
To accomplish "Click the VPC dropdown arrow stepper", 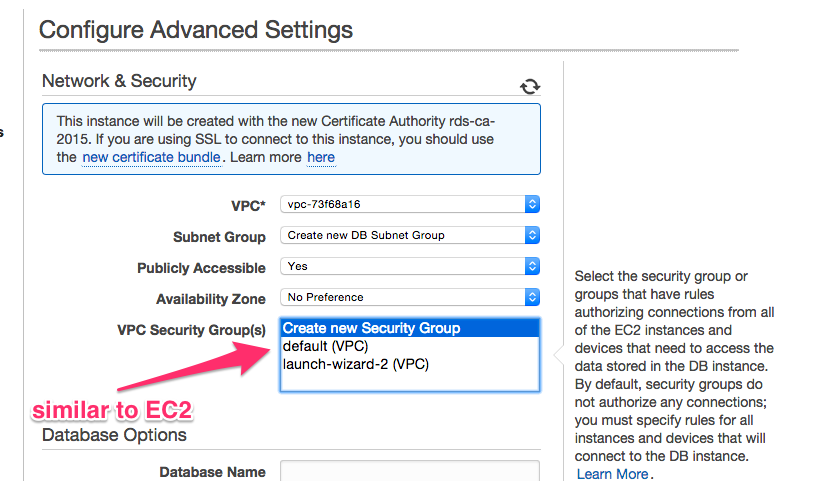I will point(532,204).
